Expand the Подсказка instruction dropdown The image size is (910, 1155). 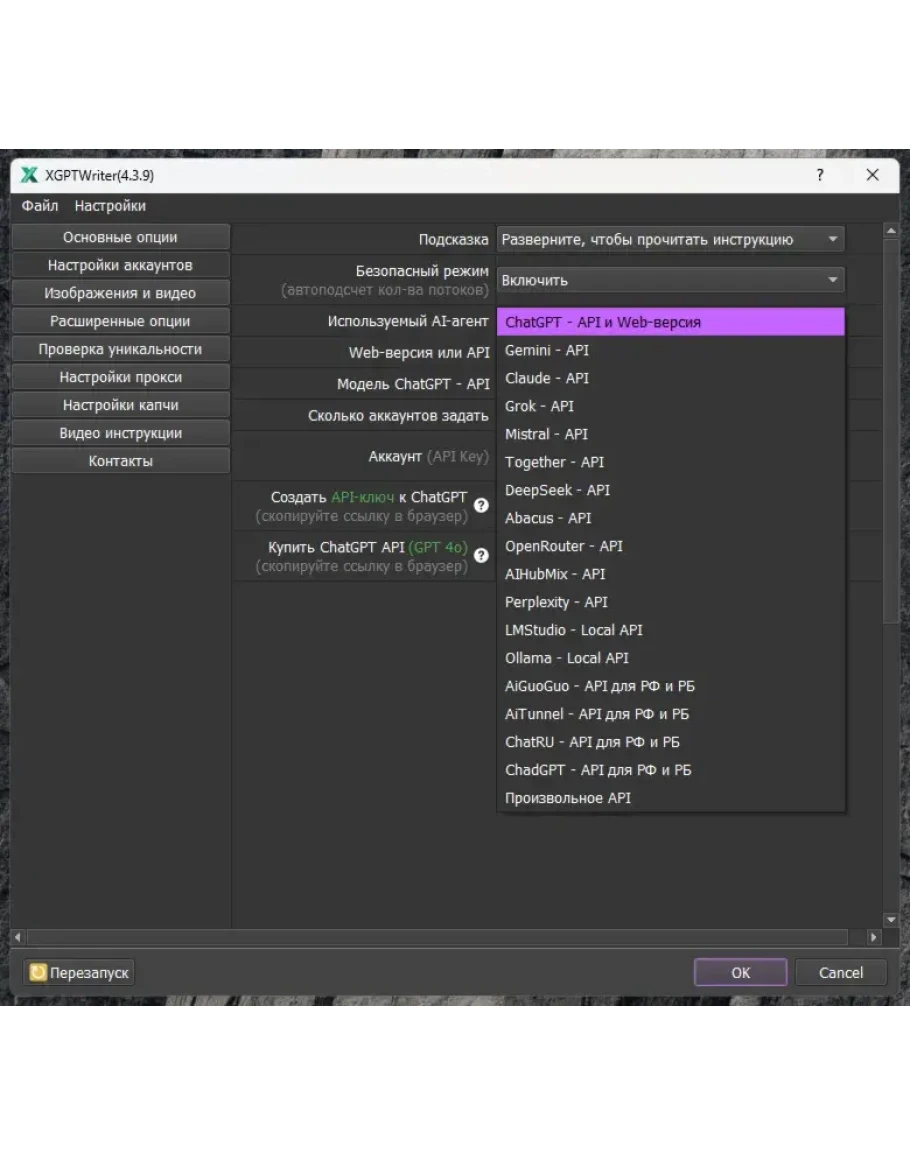point(671,239)
